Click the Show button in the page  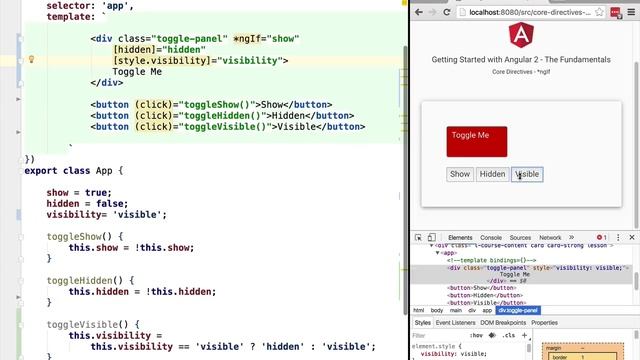(x=460, y=174)
